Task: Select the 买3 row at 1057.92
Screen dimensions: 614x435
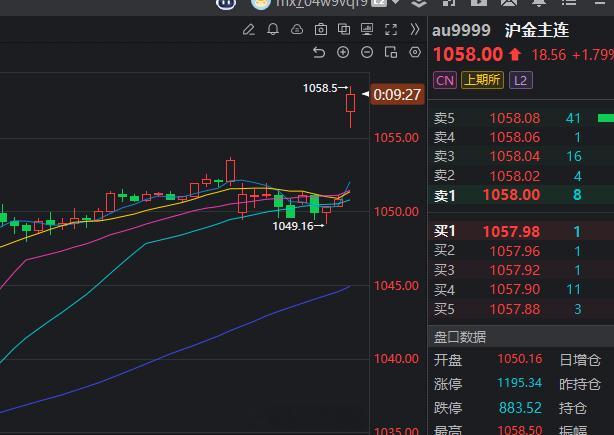Action: 521,270
